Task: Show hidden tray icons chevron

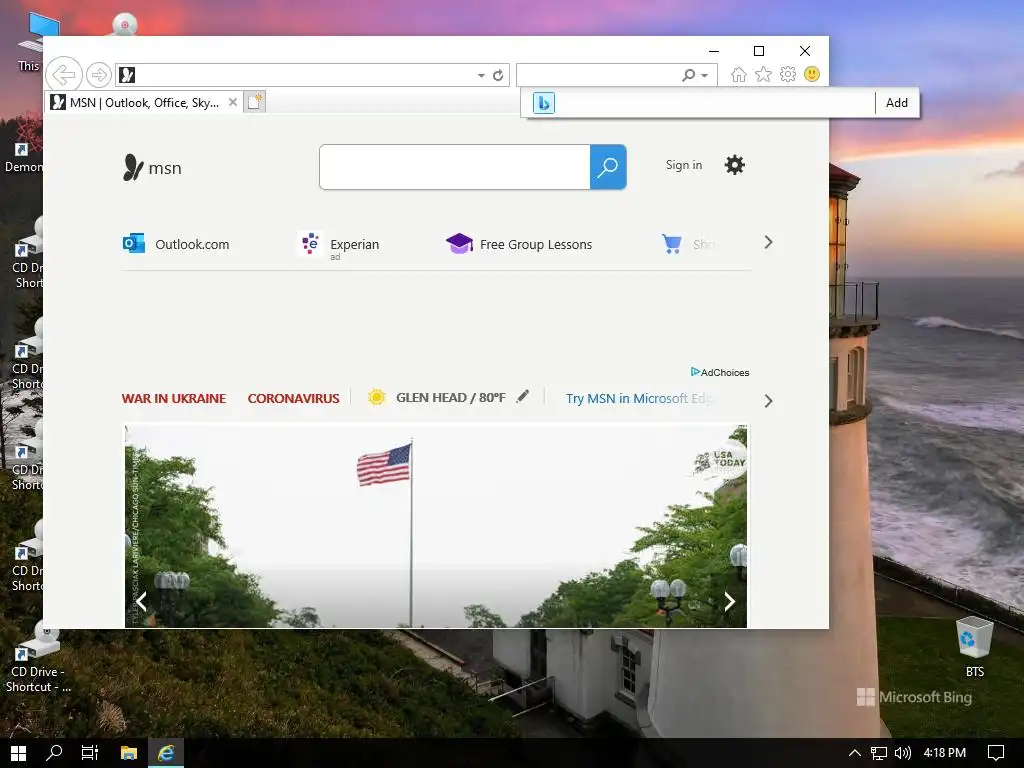Action: tap(854, 753)
